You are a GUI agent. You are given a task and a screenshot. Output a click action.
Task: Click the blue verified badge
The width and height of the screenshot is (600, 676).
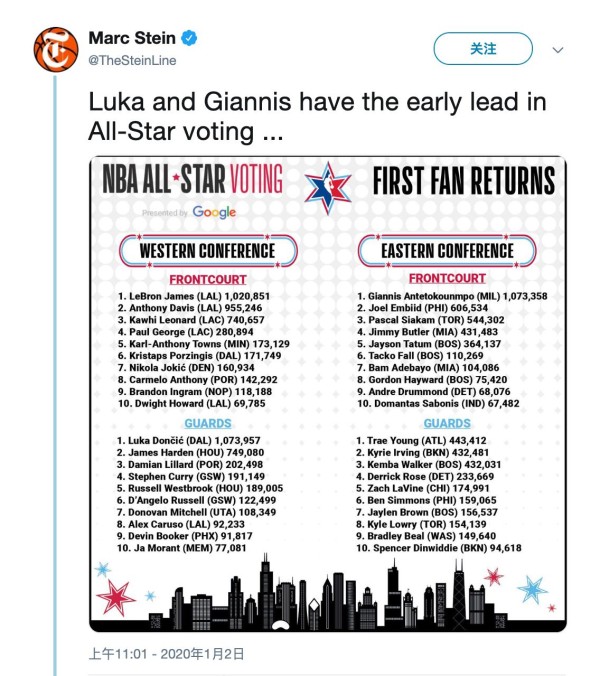189,38
